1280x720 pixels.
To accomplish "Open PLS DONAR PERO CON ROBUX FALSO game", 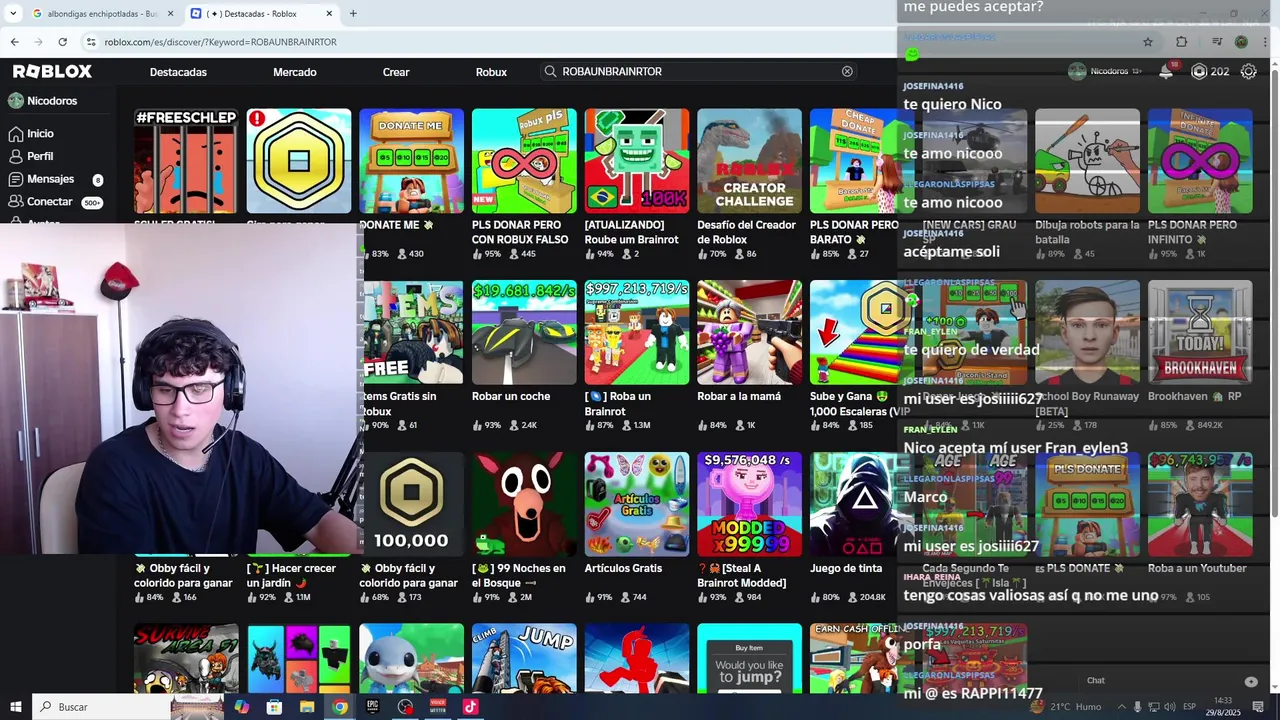I will point(524,160).
